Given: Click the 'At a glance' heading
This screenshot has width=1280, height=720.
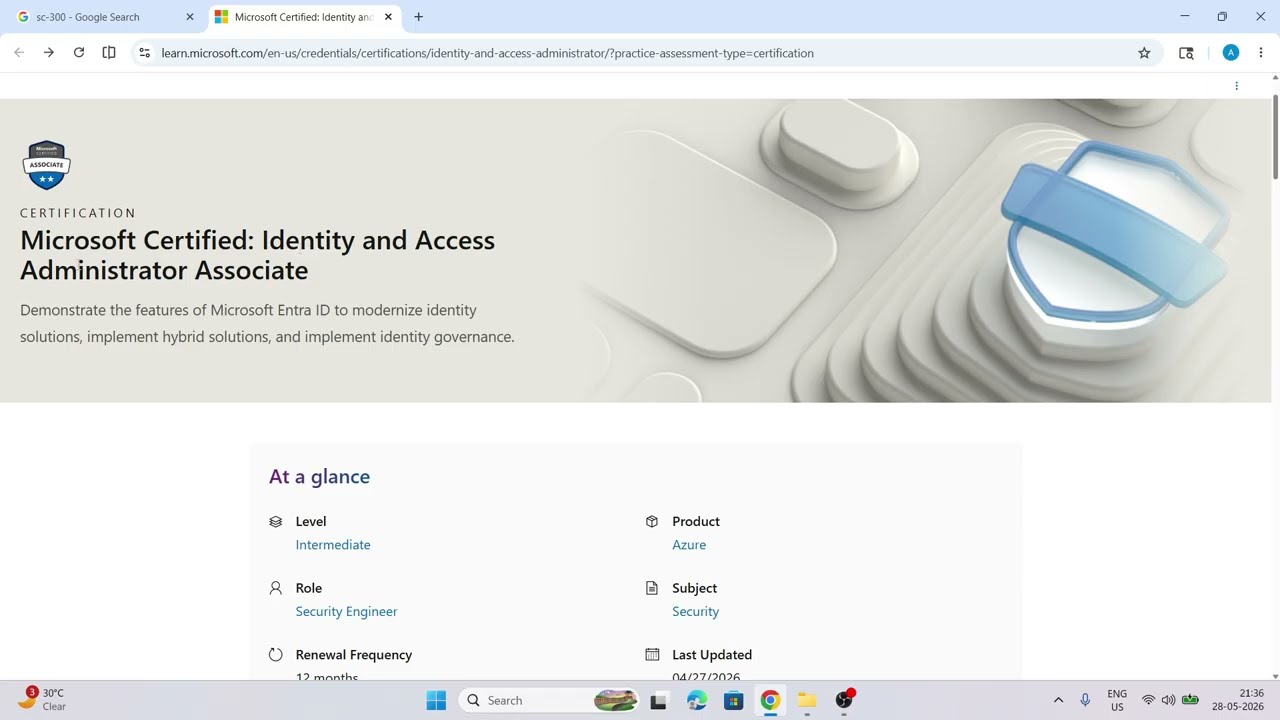Looking at the screenshot, I should [x=319, y=476].
